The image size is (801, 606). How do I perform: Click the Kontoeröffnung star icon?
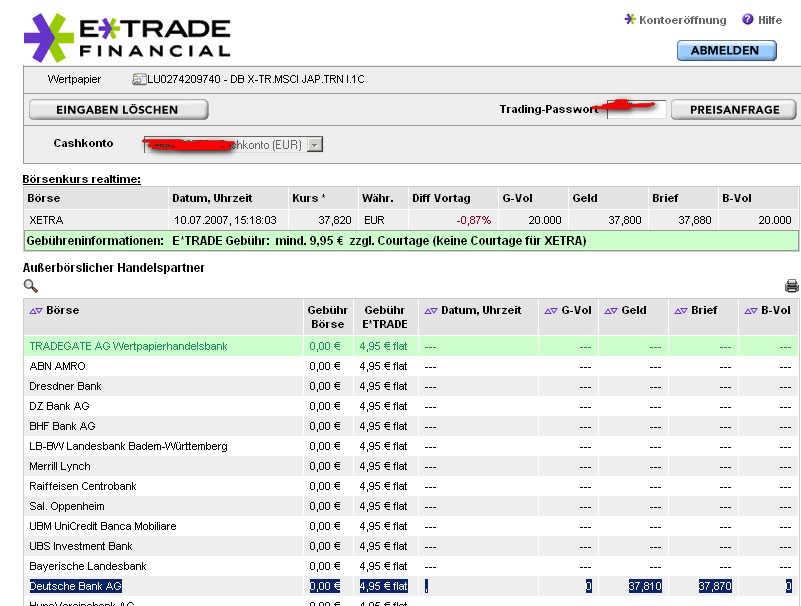click(x=630, y=19)
